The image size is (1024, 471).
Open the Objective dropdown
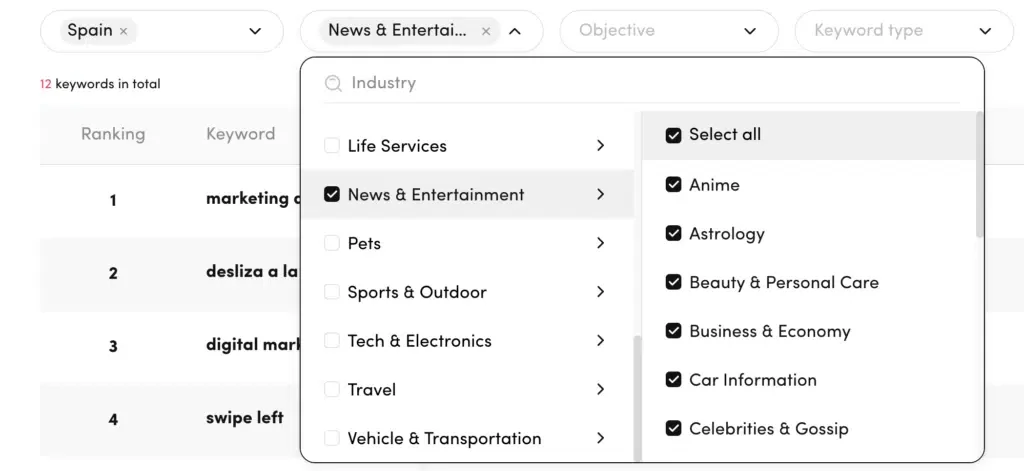[669, 31]
